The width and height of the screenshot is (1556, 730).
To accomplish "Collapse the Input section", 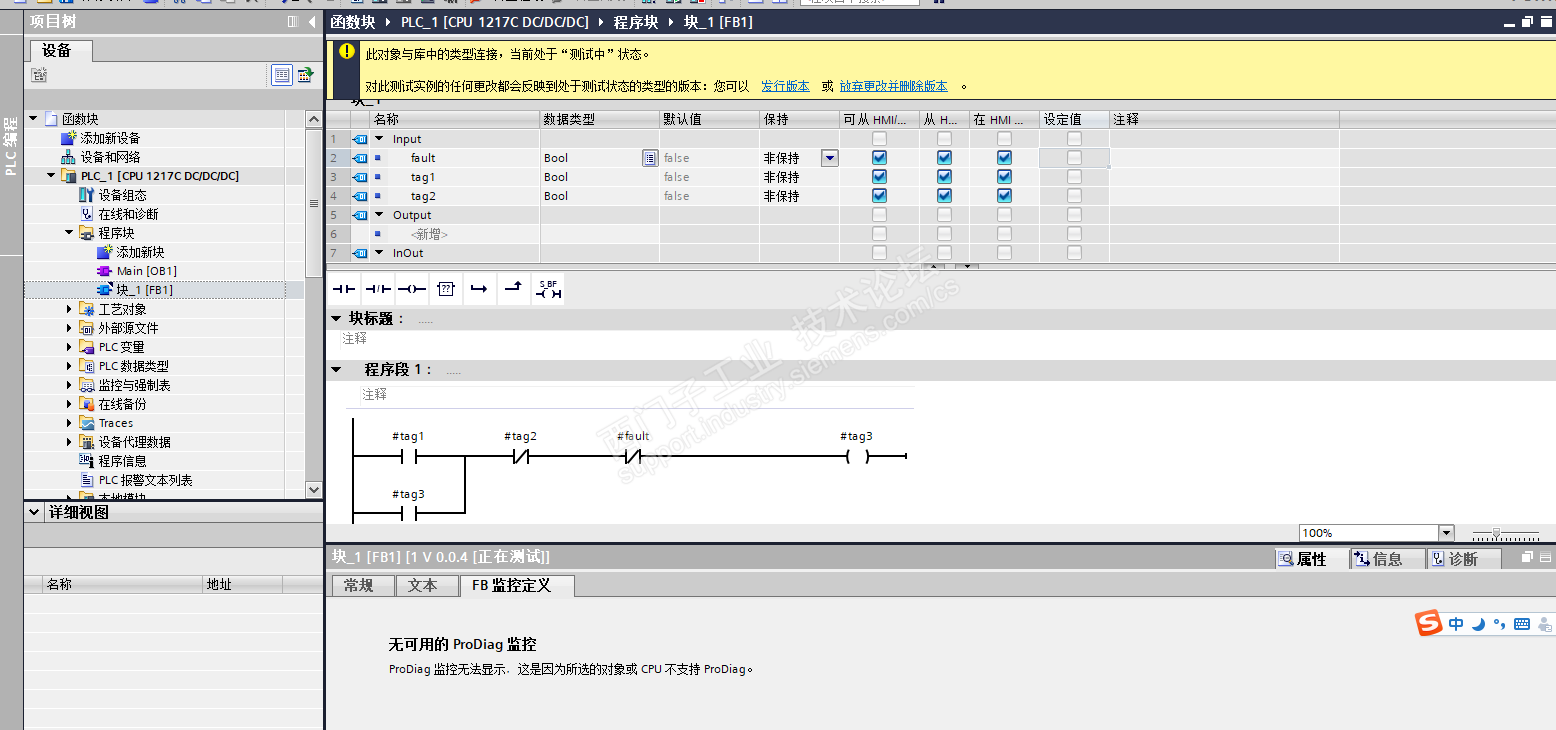I will [379, 139].
